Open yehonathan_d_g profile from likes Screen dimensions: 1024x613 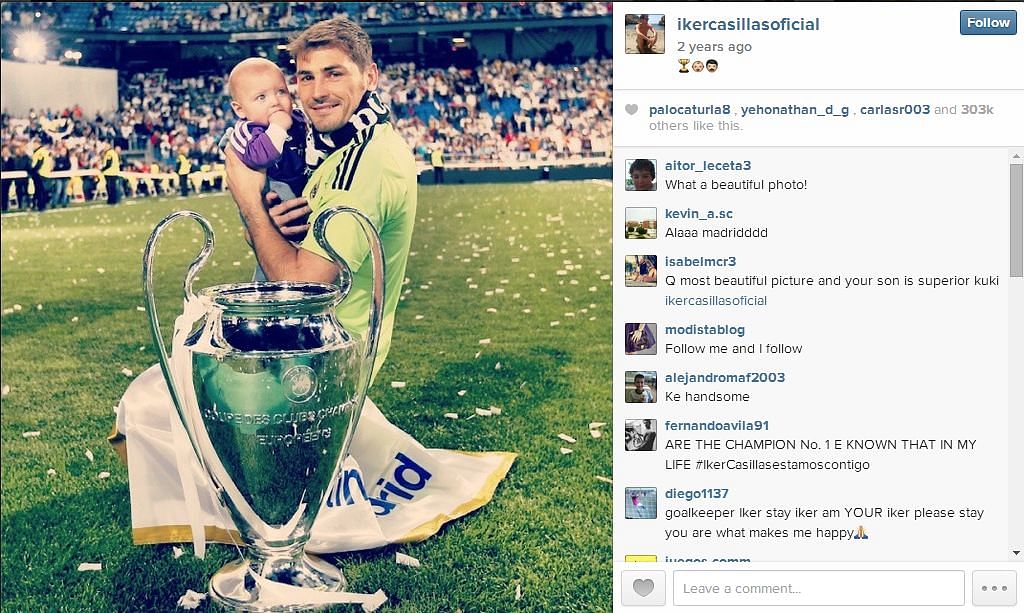[x=795, y=110]
